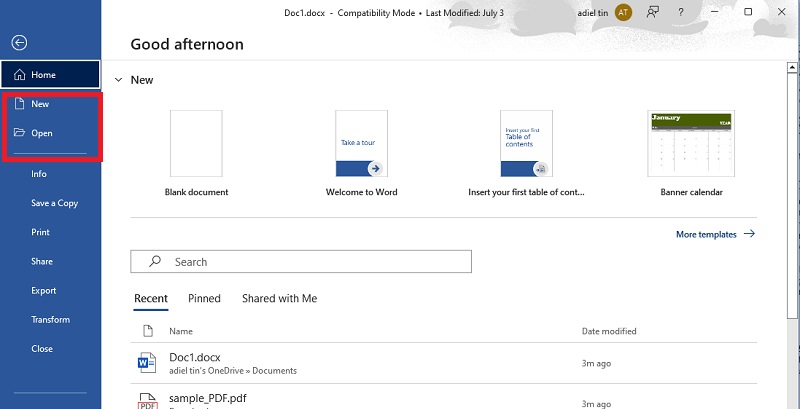Image resolution: width=800 pixels, height=409 pixels.
Task: Click the '3m ago' date of Doc1.docx
Action: (596, 364)
